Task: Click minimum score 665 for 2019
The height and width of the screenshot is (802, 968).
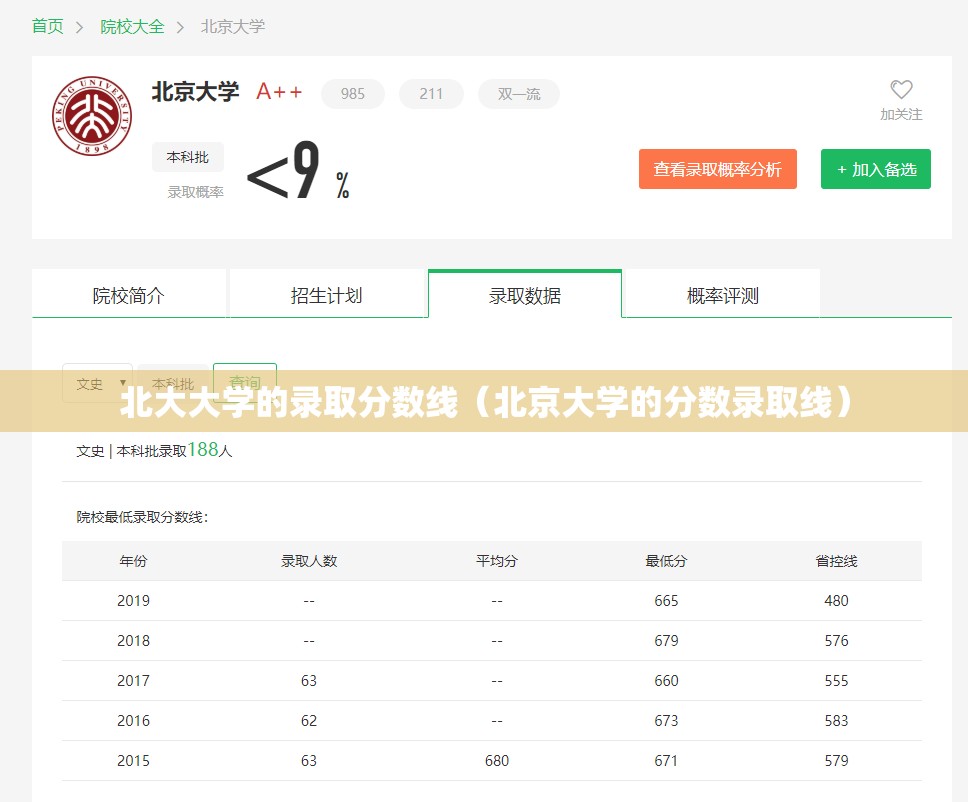Action: pyautogui.click(x=666, y=601)
